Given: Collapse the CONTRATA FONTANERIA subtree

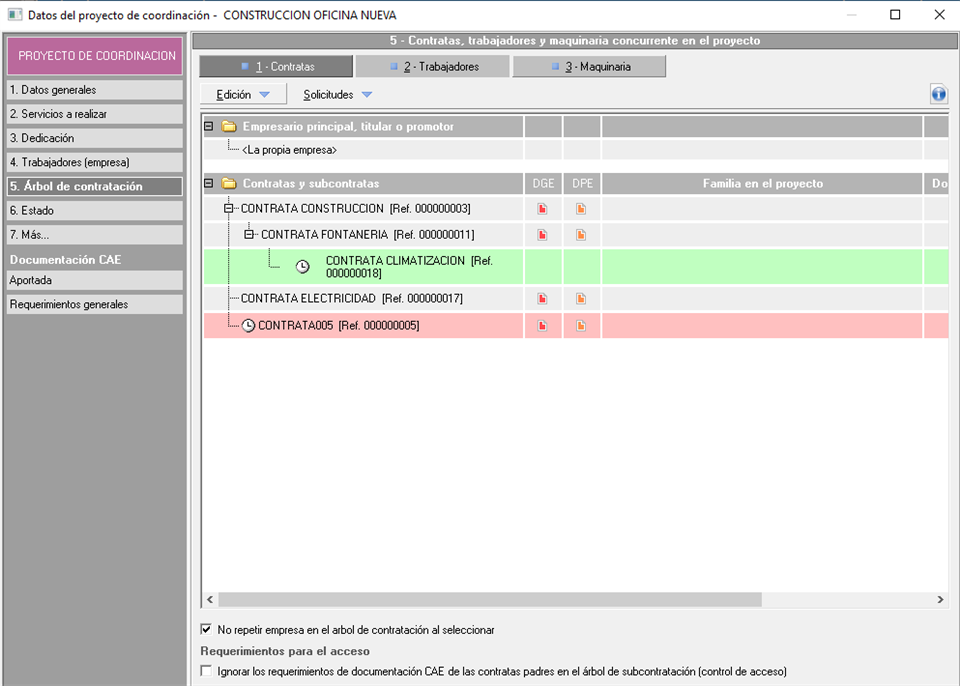Looking at the screenshot, I should (x=249, y=235).
